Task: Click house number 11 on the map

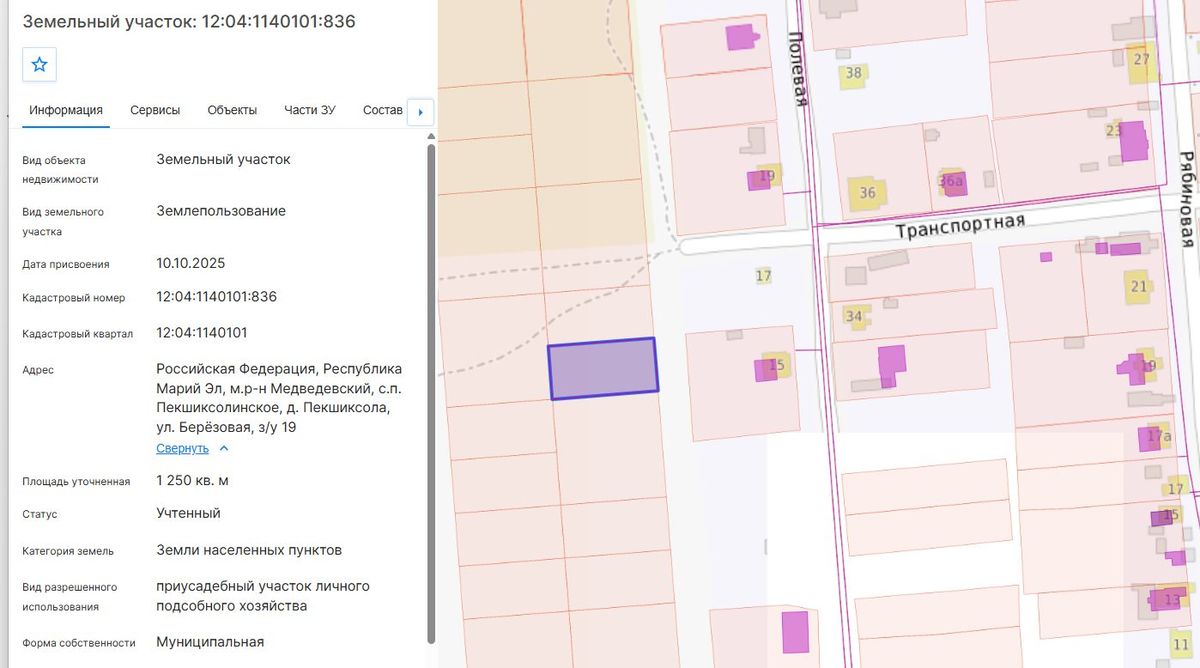Action: pyautogui.click(x=1181, y=644)
